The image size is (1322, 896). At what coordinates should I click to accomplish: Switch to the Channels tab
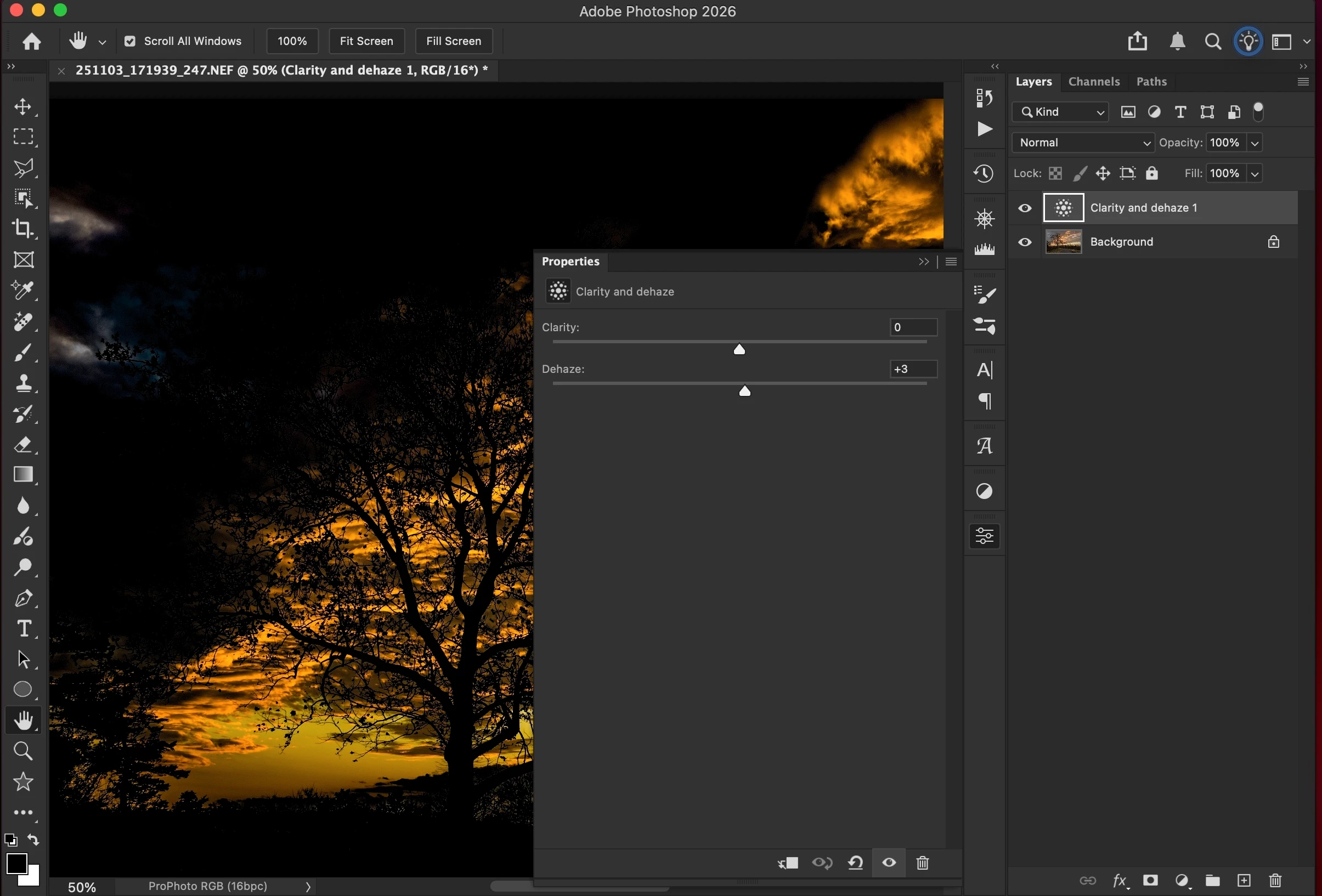click(x=1093, y=81)
